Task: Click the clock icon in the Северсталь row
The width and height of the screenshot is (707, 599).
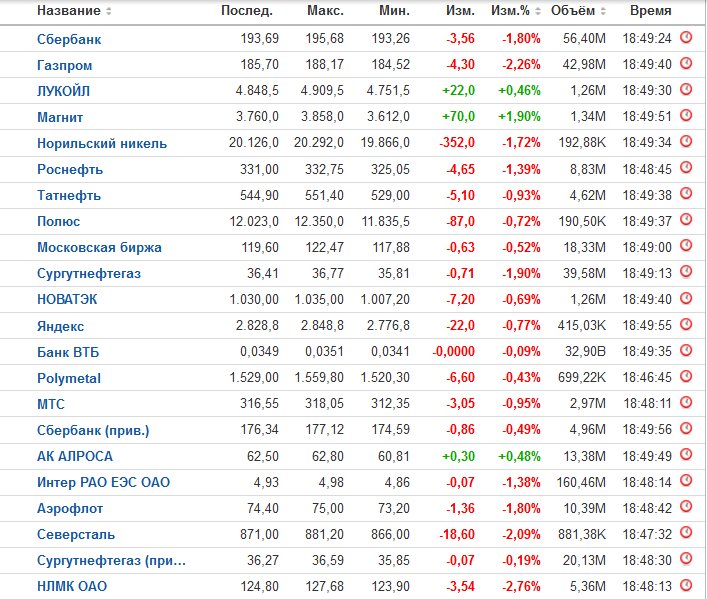Action: coord(686,533)
